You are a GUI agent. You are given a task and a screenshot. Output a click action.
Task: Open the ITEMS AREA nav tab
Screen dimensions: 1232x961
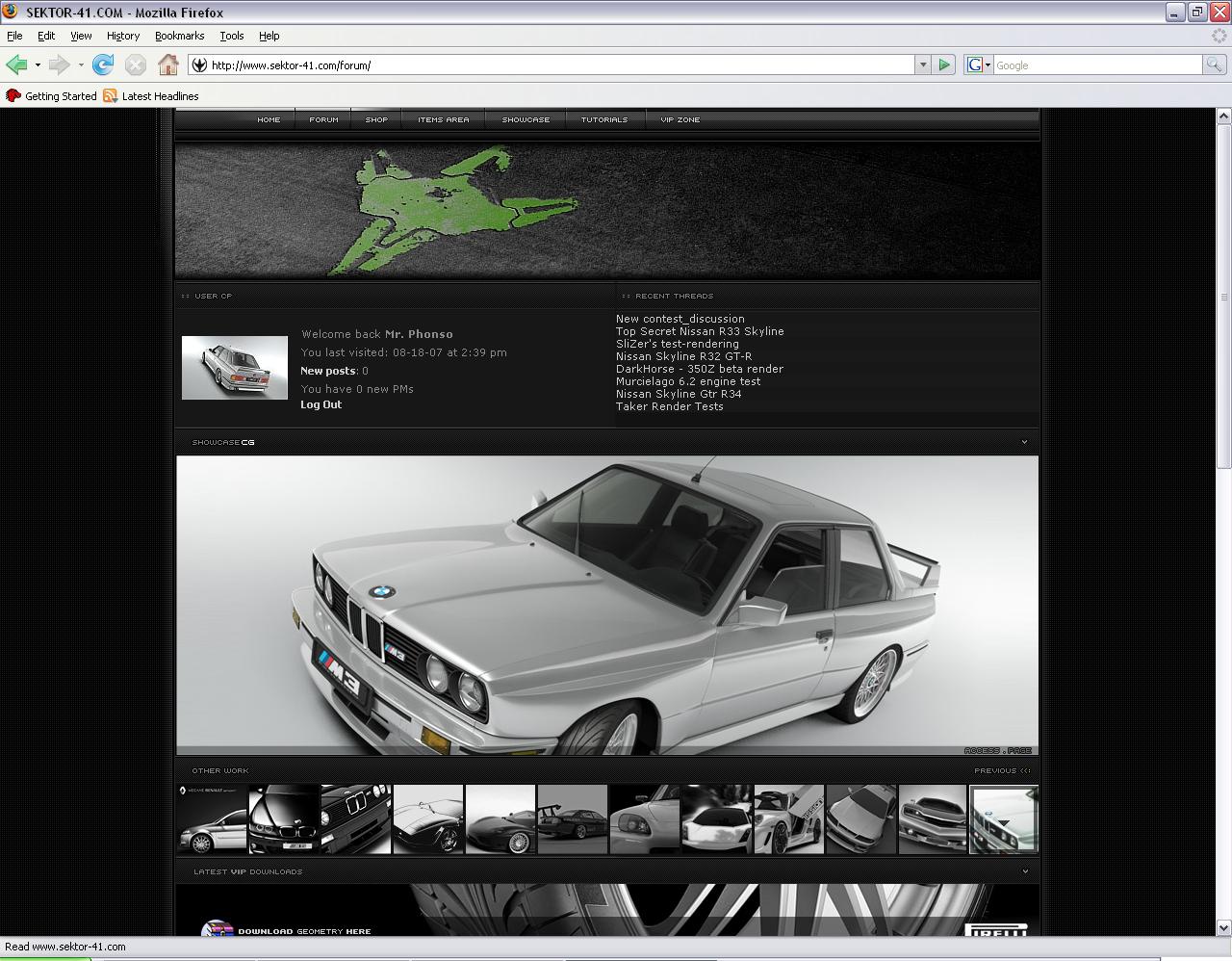tap(444, 119)
